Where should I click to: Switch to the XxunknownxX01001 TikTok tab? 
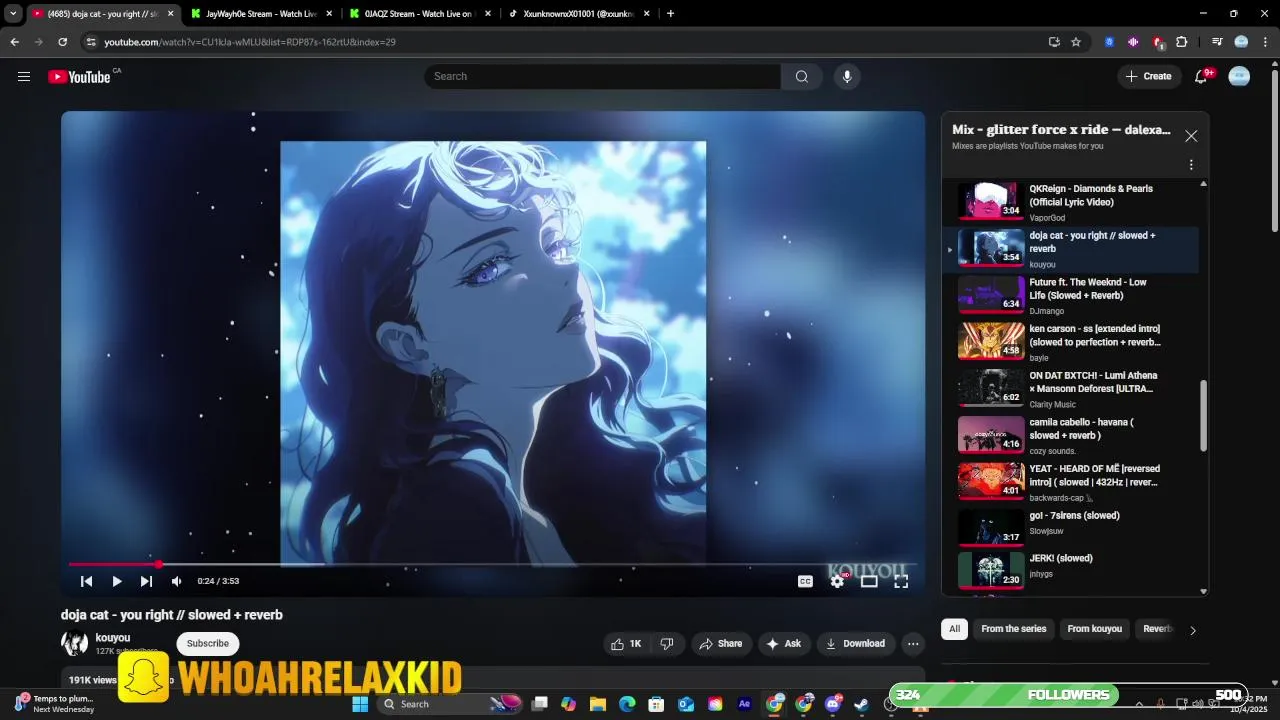(578, 14)
